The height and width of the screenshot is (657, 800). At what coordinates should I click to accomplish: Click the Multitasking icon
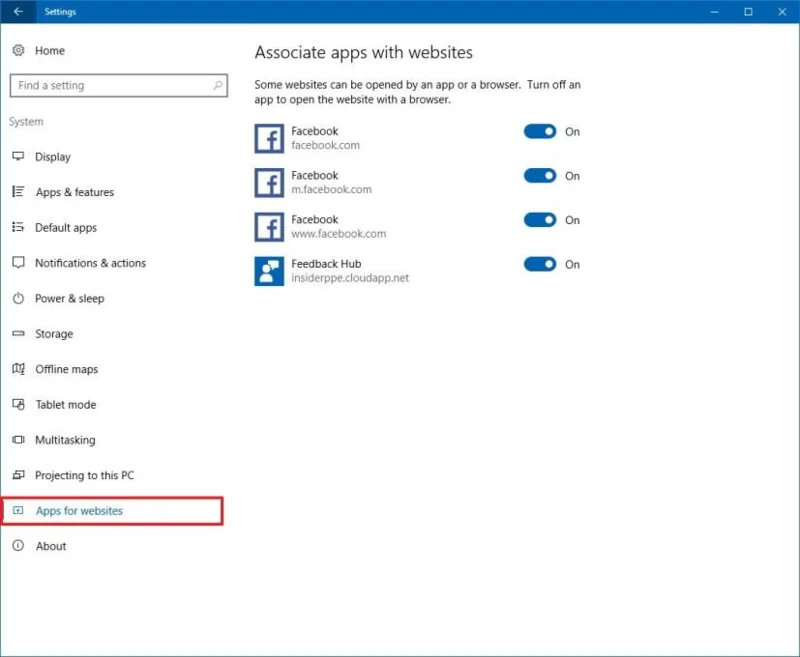click(x=18, y=439)
